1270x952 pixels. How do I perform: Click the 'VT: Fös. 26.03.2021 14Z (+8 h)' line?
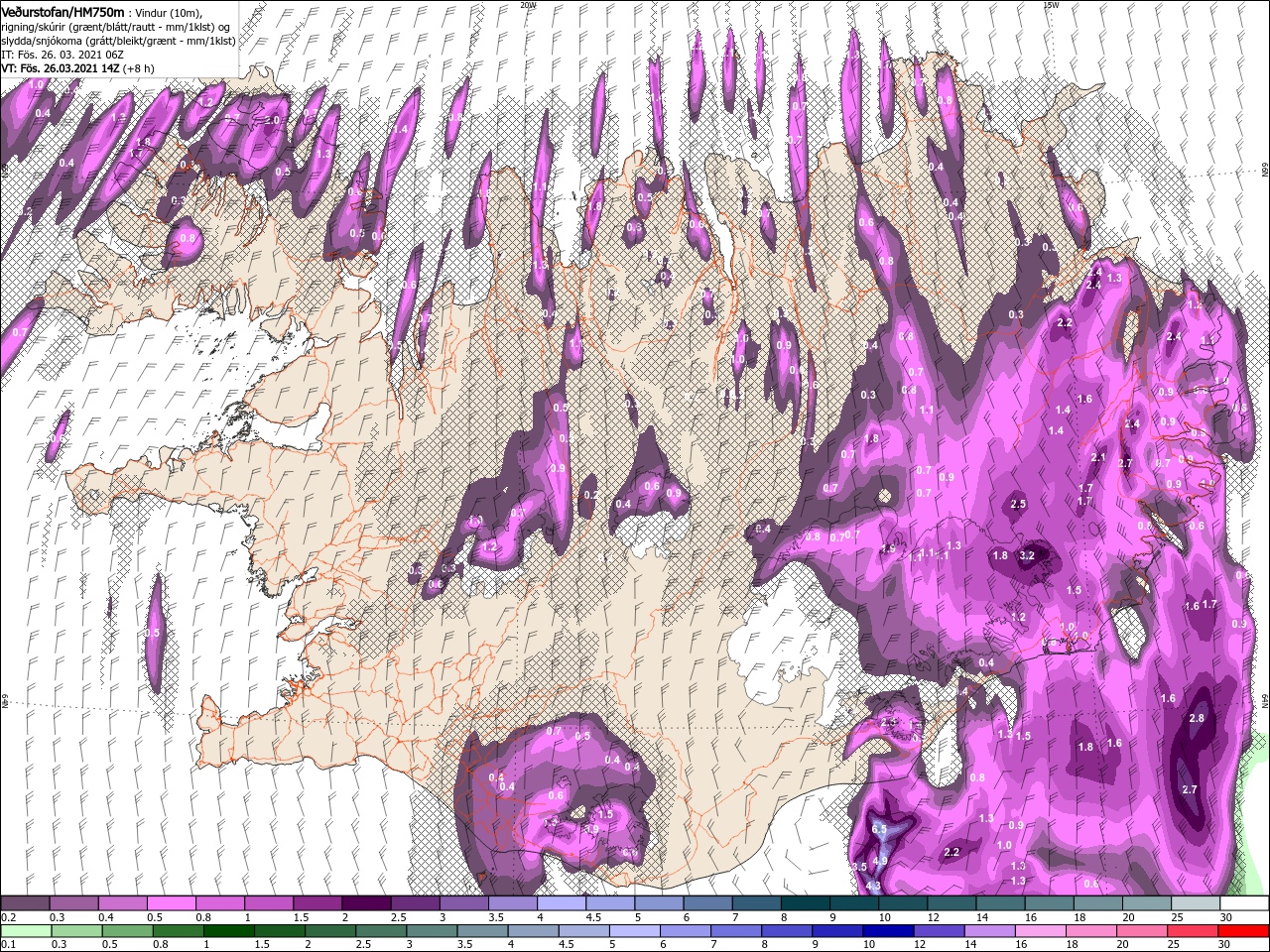click(77, 68)
